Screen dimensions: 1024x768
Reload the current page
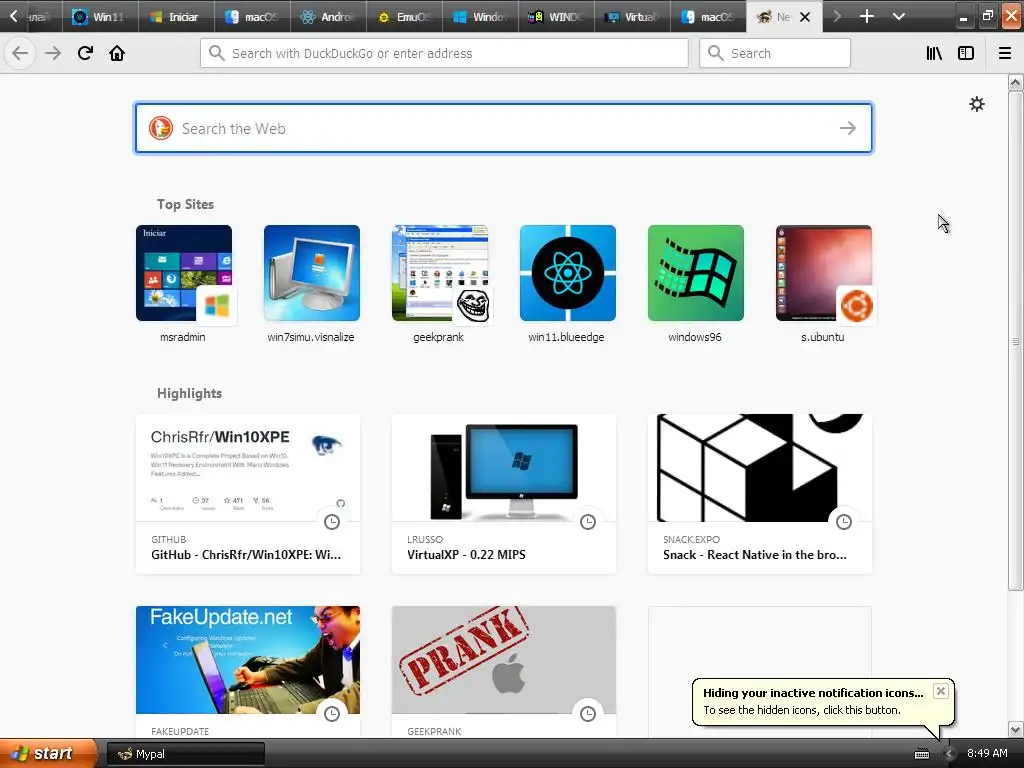click(85, 53)
